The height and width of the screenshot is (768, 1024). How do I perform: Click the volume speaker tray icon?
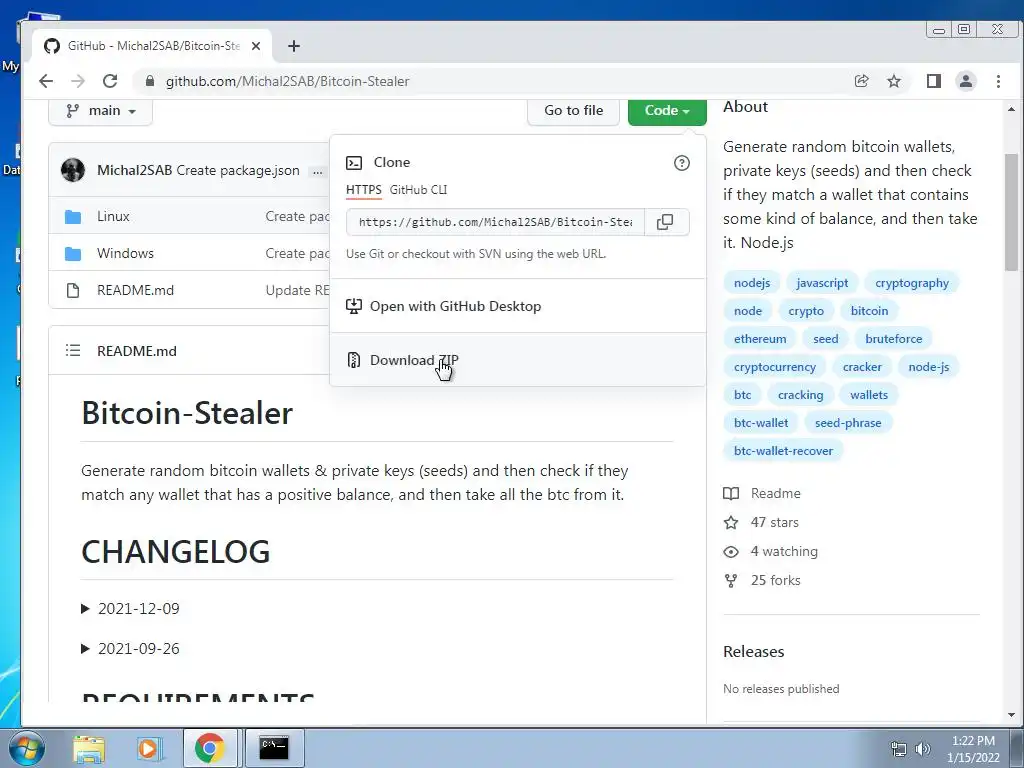[x=922, y=749]
